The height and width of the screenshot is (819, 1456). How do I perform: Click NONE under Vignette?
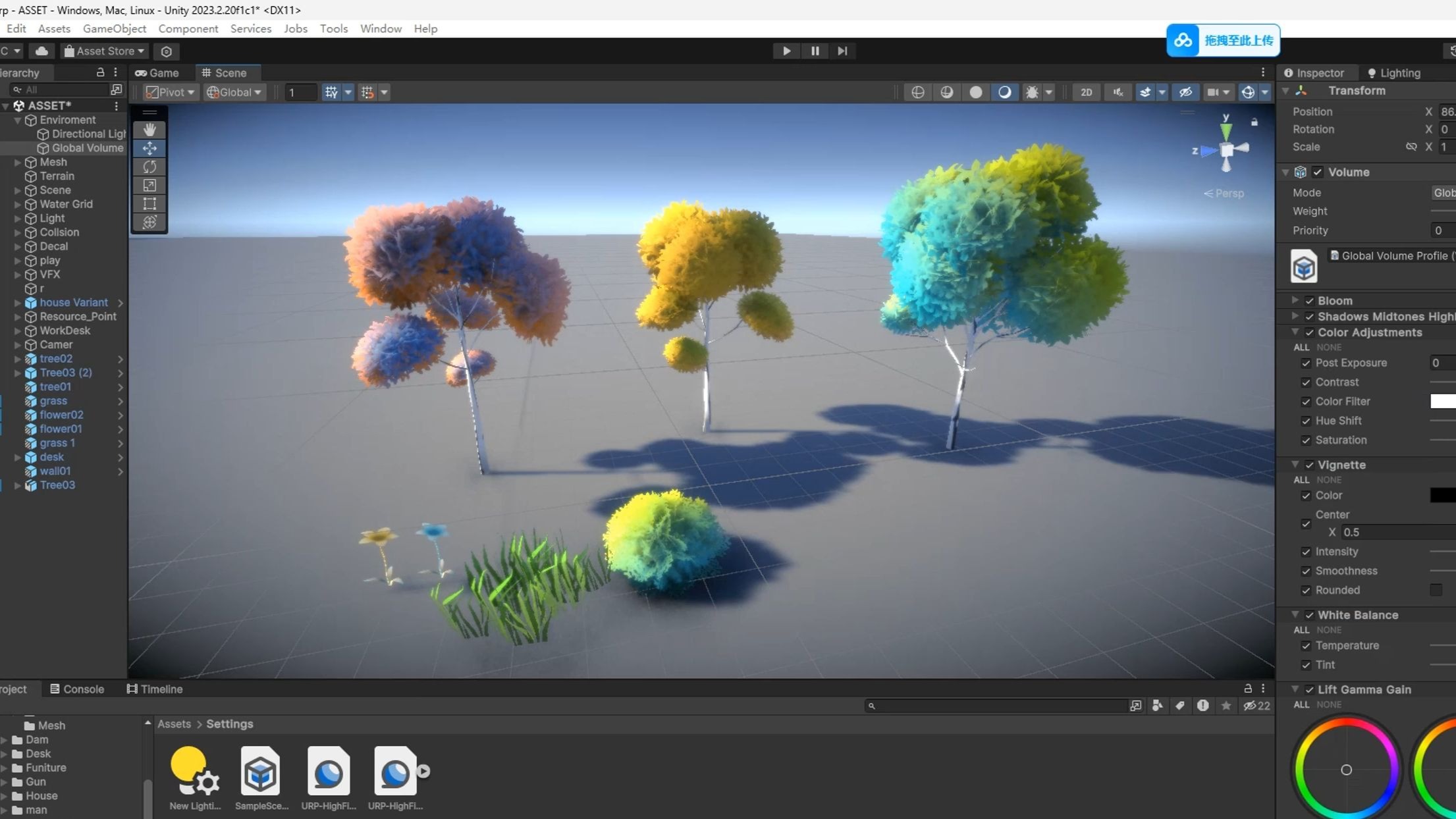pyautogui.click(x=1328, y=480)
